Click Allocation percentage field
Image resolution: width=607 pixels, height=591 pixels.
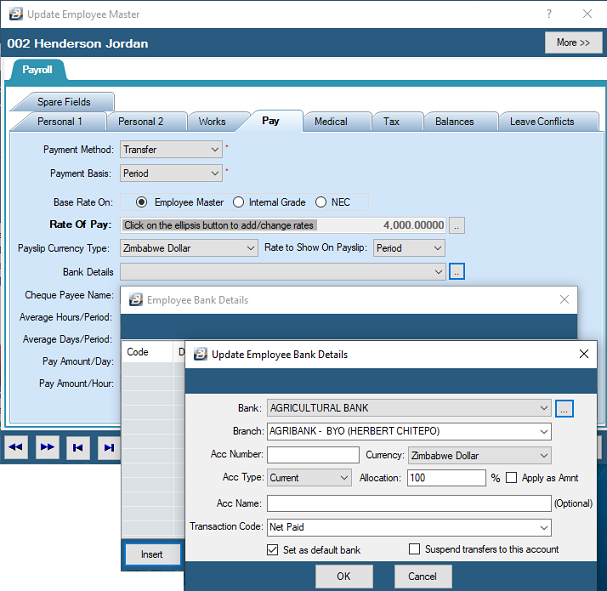446,478
